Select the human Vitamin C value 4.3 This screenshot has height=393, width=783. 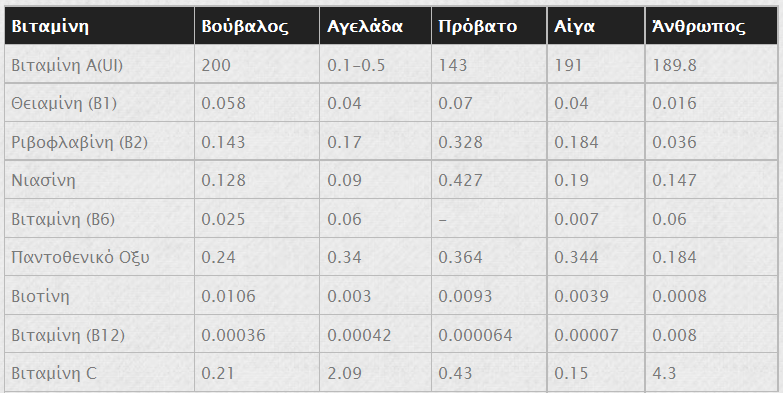pos(664,374)
